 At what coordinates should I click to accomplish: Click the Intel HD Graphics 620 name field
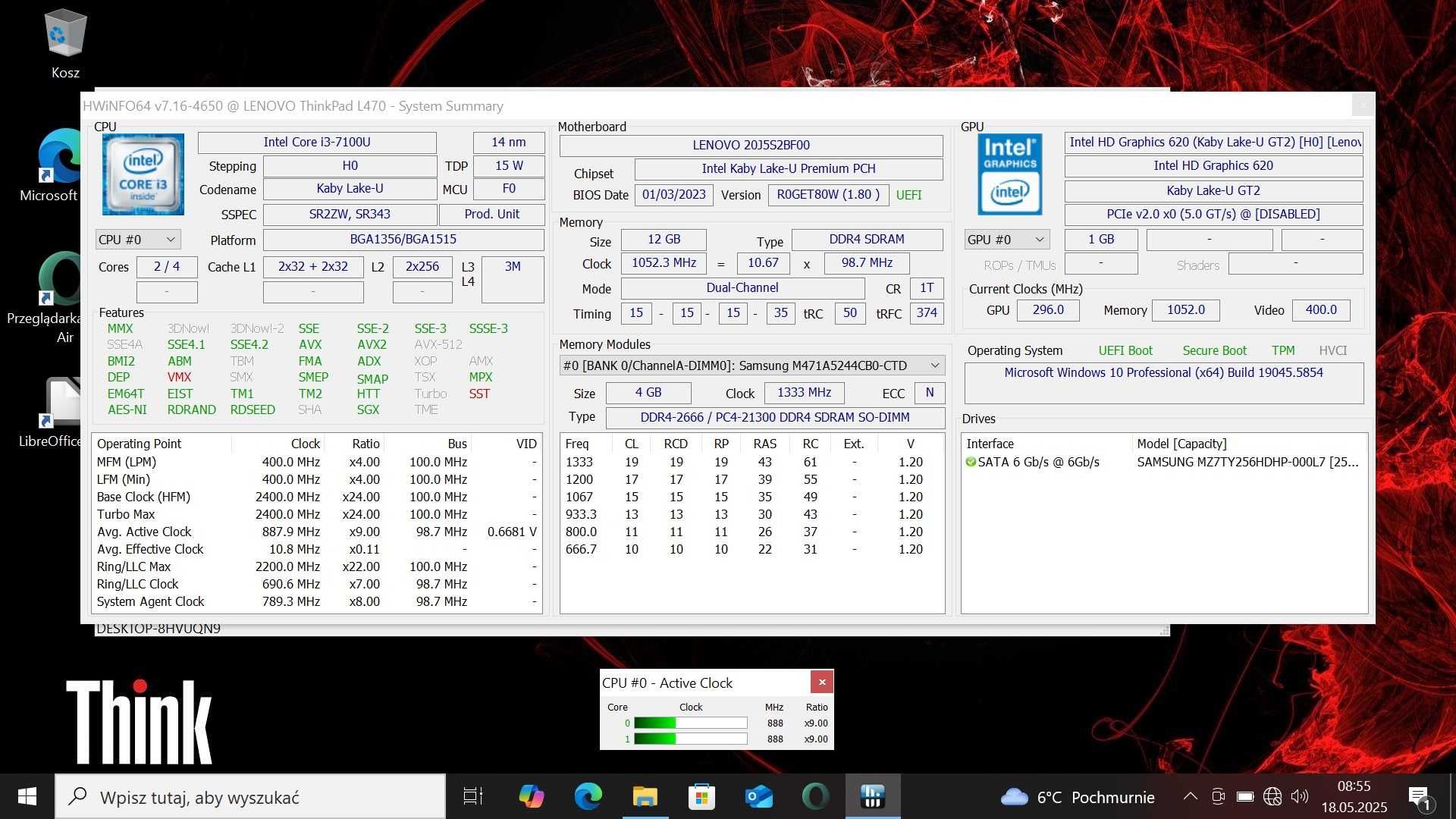click(x=1213, y=165)
